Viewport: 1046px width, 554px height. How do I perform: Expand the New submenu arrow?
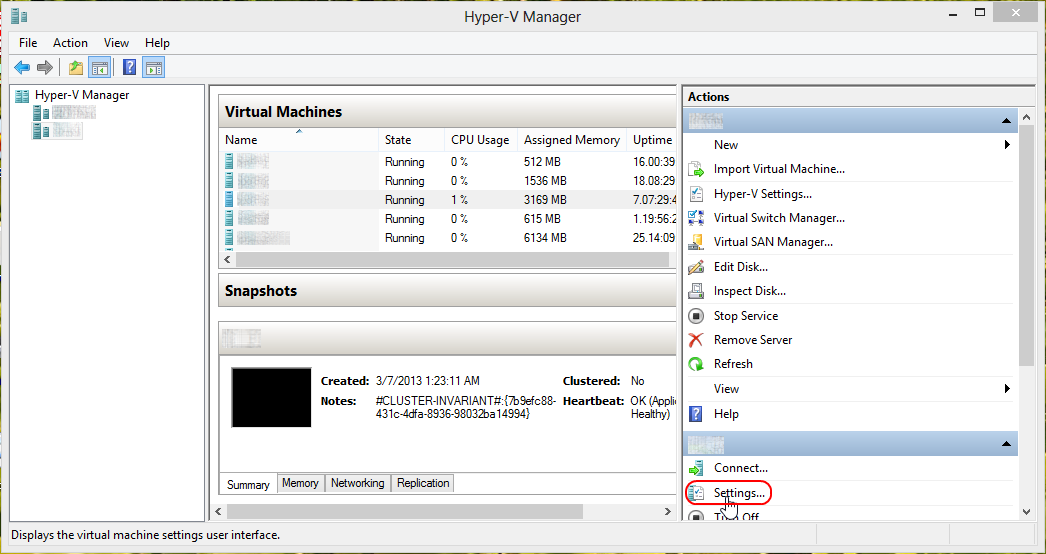click(x=1007, y=144)
